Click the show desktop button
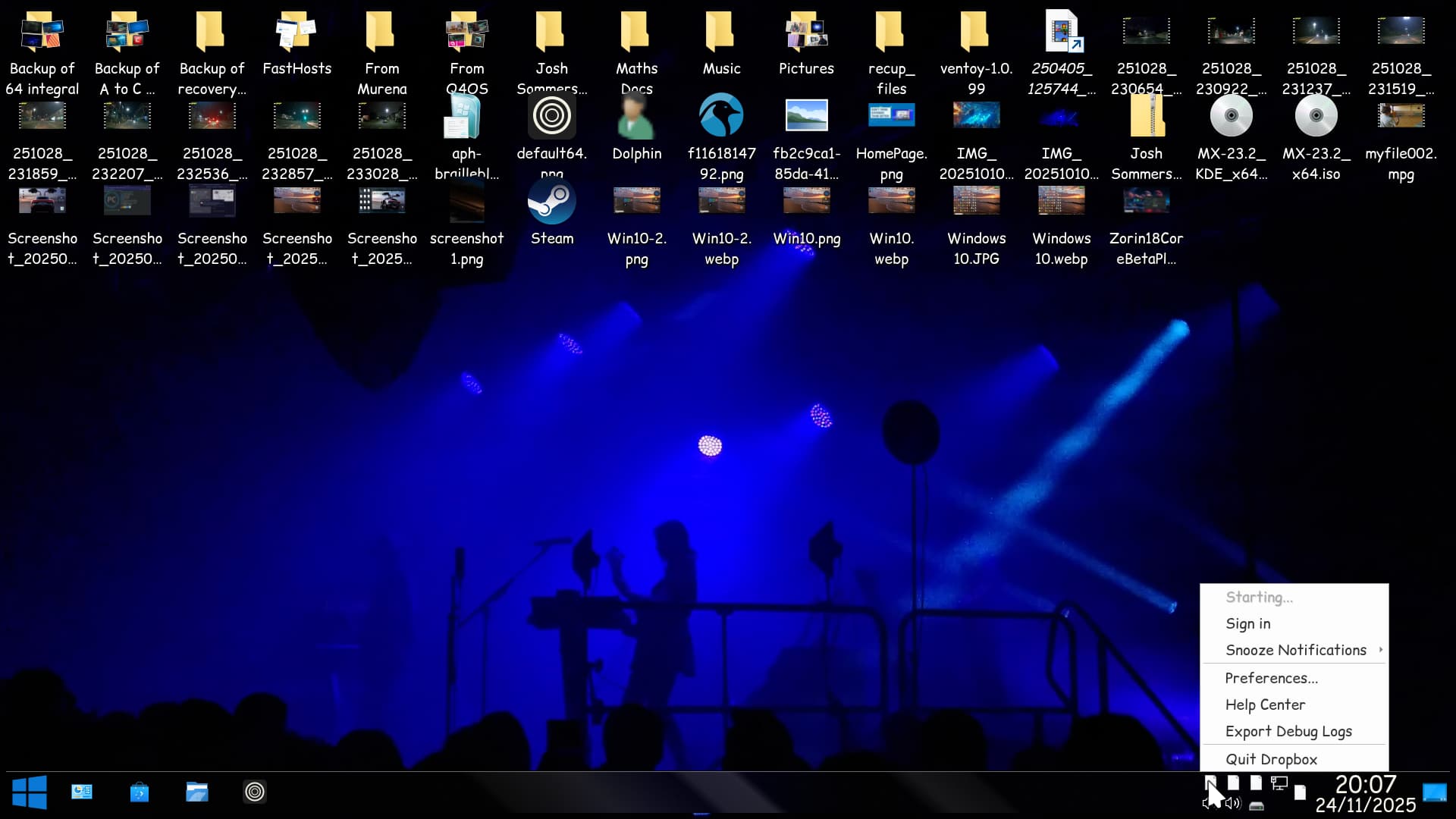 click(1434, 793)
